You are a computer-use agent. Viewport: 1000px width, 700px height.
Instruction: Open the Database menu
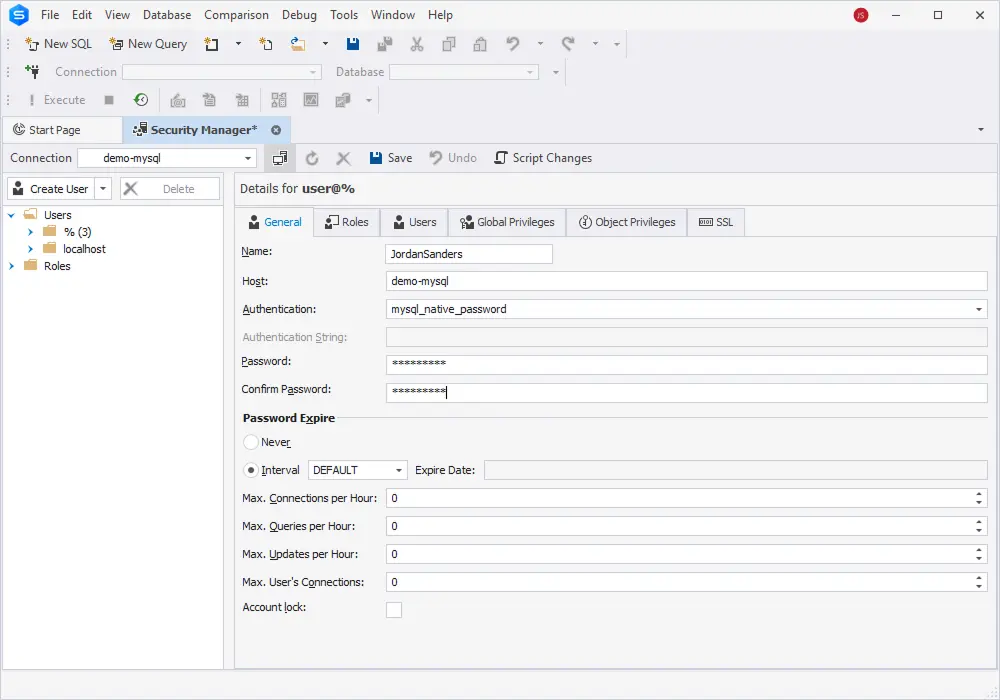(x=167, y=15)
